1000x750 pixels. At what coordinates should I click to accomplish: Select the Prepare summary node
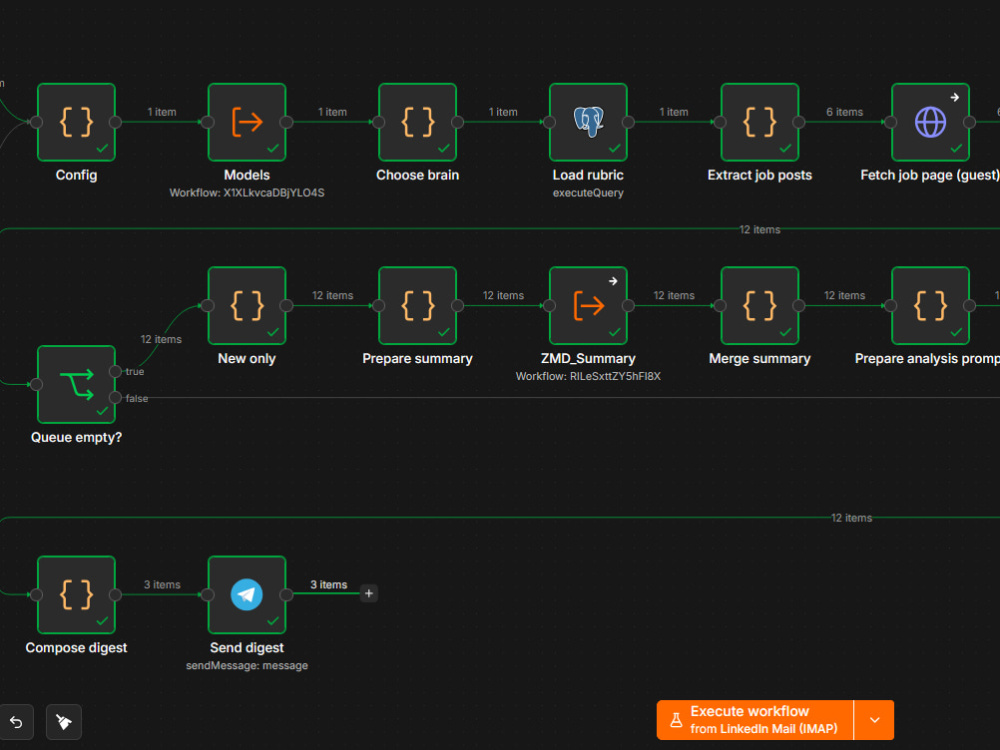[x=418, y=305]
